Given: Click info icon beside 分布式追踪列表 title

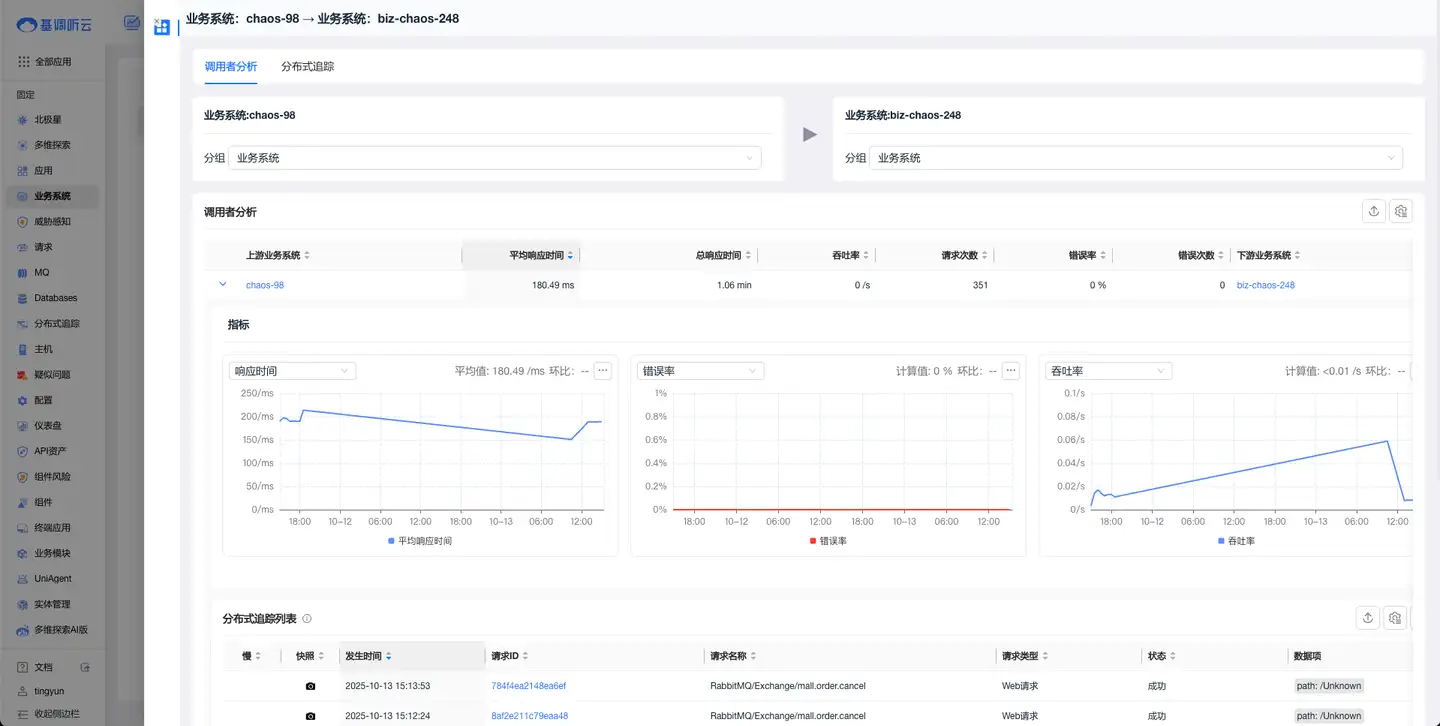Looking at the screenshot, I should [307, 619].
